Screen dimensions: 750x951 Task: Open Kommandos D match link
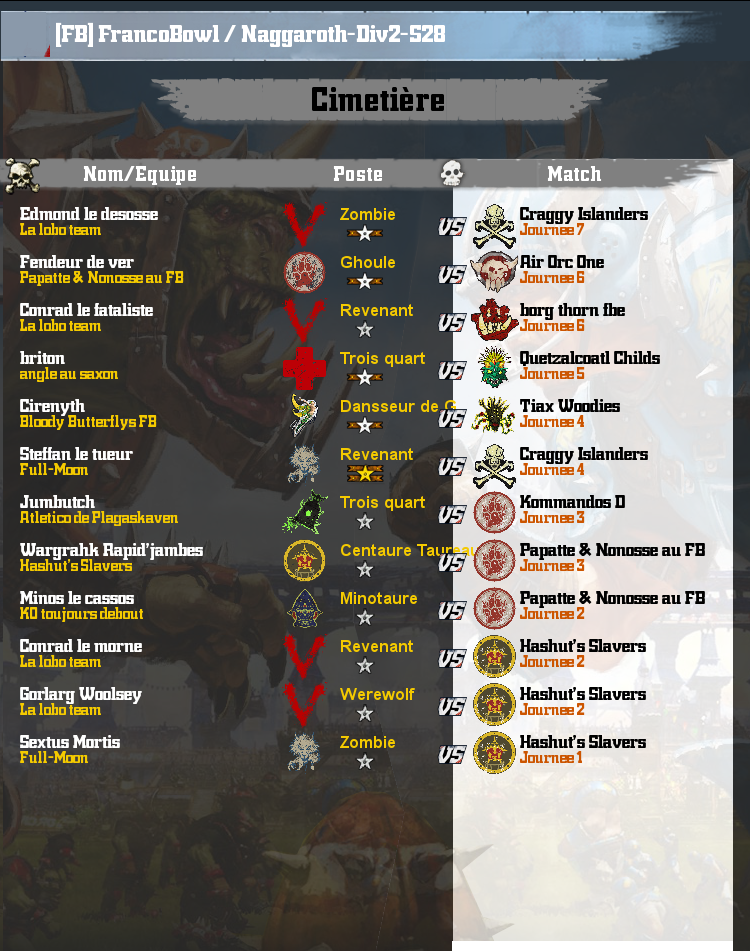click(572, 502)
